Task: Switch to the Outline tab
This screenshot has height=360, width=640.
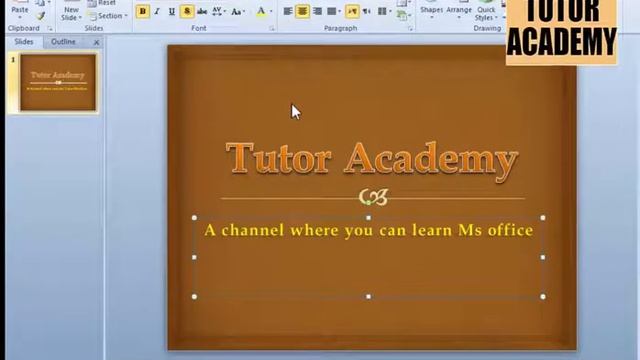Action: (63, 42)
